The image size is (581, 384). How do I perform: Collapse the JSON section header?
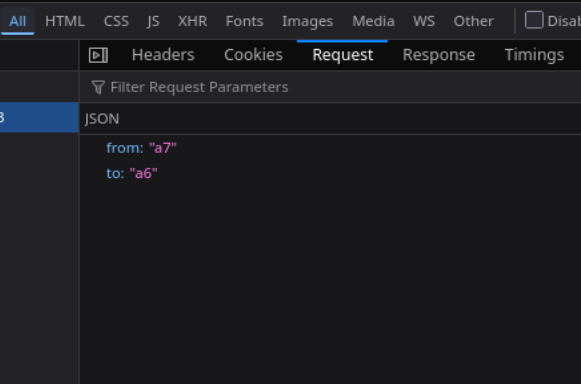click(x=331, y=119)
